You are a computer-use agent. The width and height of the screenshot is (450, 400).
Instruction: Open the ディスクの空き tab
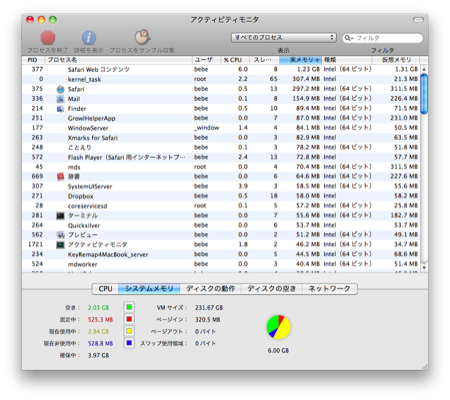click(x=271, y=289)
